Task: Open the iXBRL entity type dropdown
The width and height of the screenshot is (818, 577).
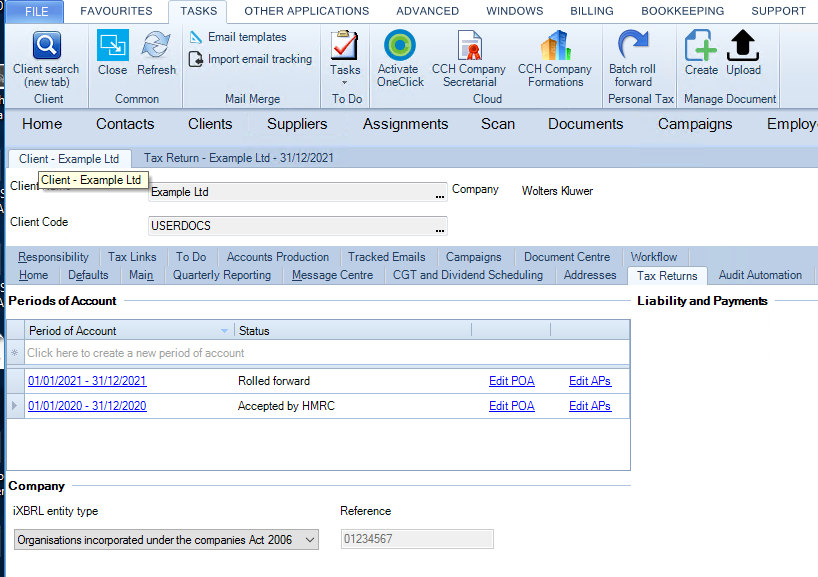Action: click(x=310, y=540)
